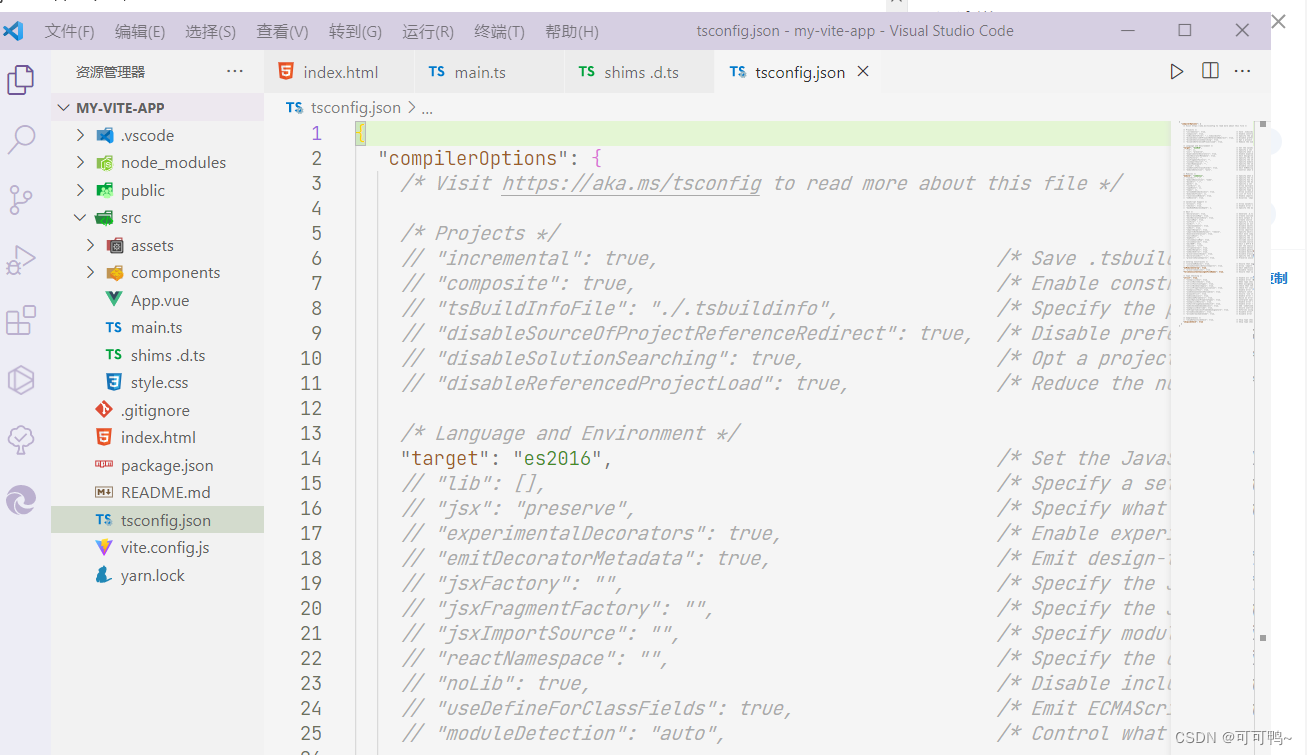Click tsconfig.json in the breadcrumb
The image size is (1307, 755).
click(x=355, y=108)
